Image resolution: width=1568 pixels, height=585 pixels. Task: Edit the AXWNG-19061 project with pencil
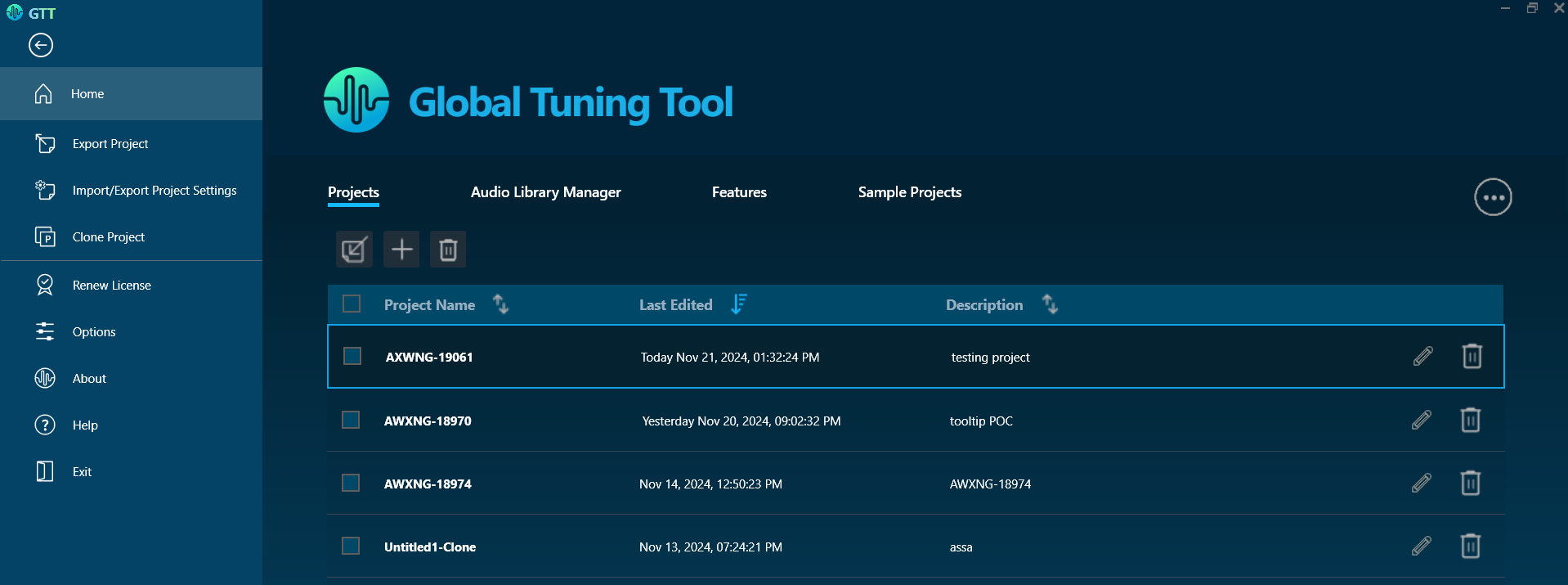tap(1423, 356)
